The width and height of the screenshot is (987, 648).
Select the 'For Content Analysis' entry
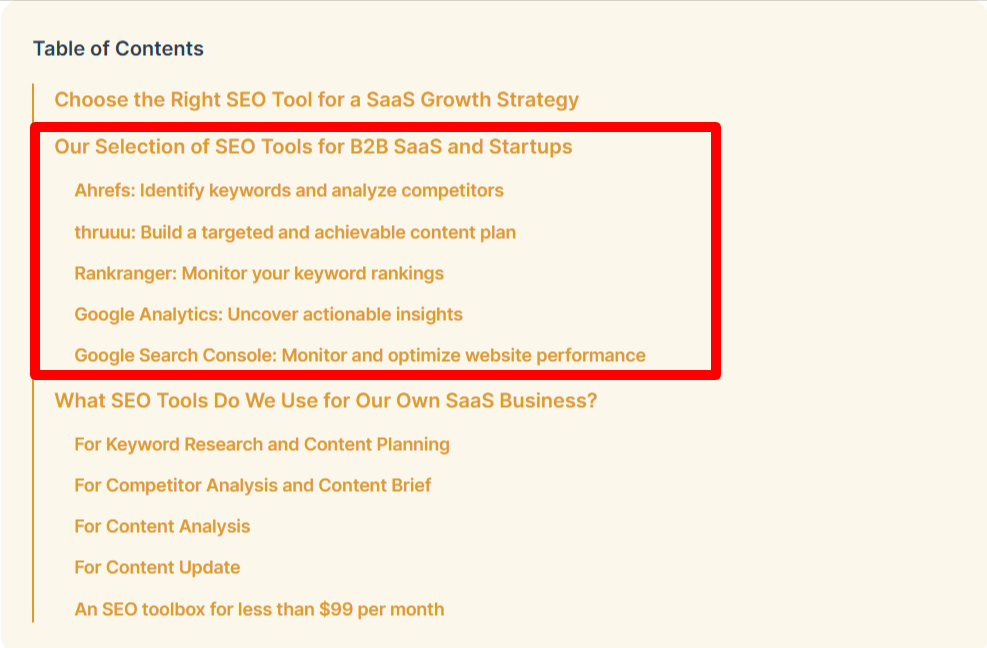(x=162, y=526)
